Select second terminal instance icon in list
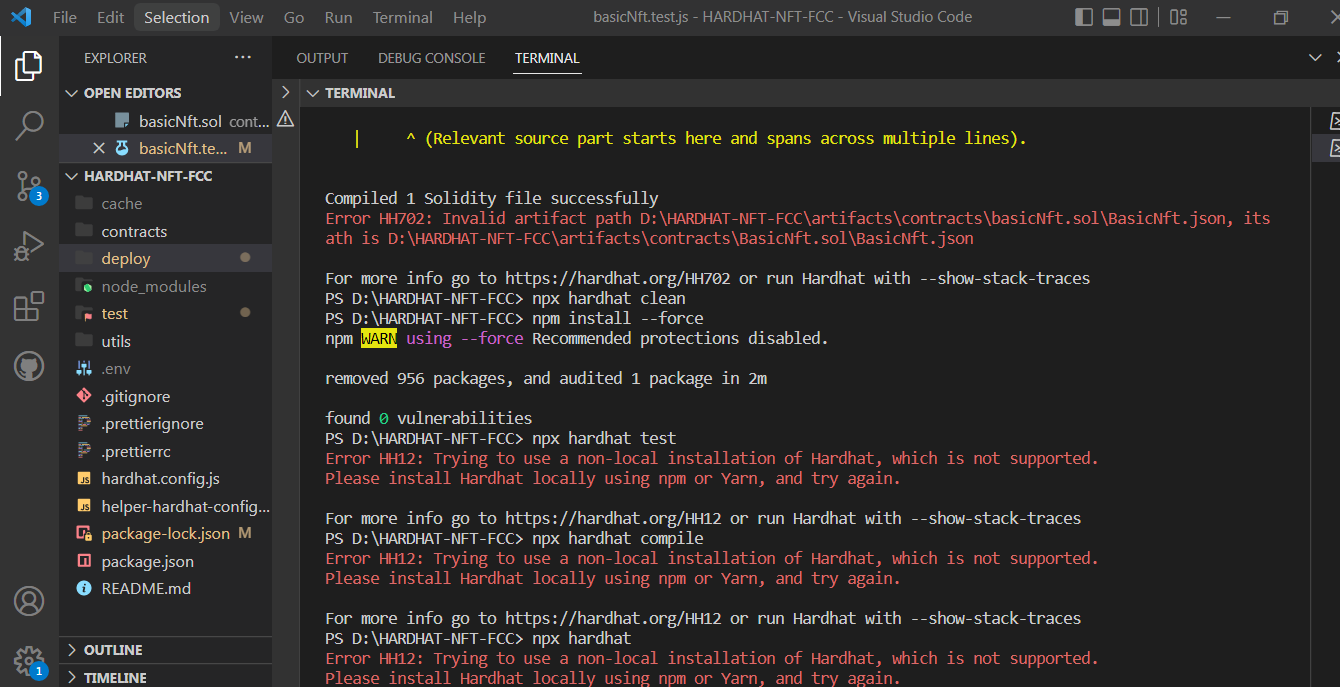The height and width of the screenshot is (687, 1340). pos(1334,148)
